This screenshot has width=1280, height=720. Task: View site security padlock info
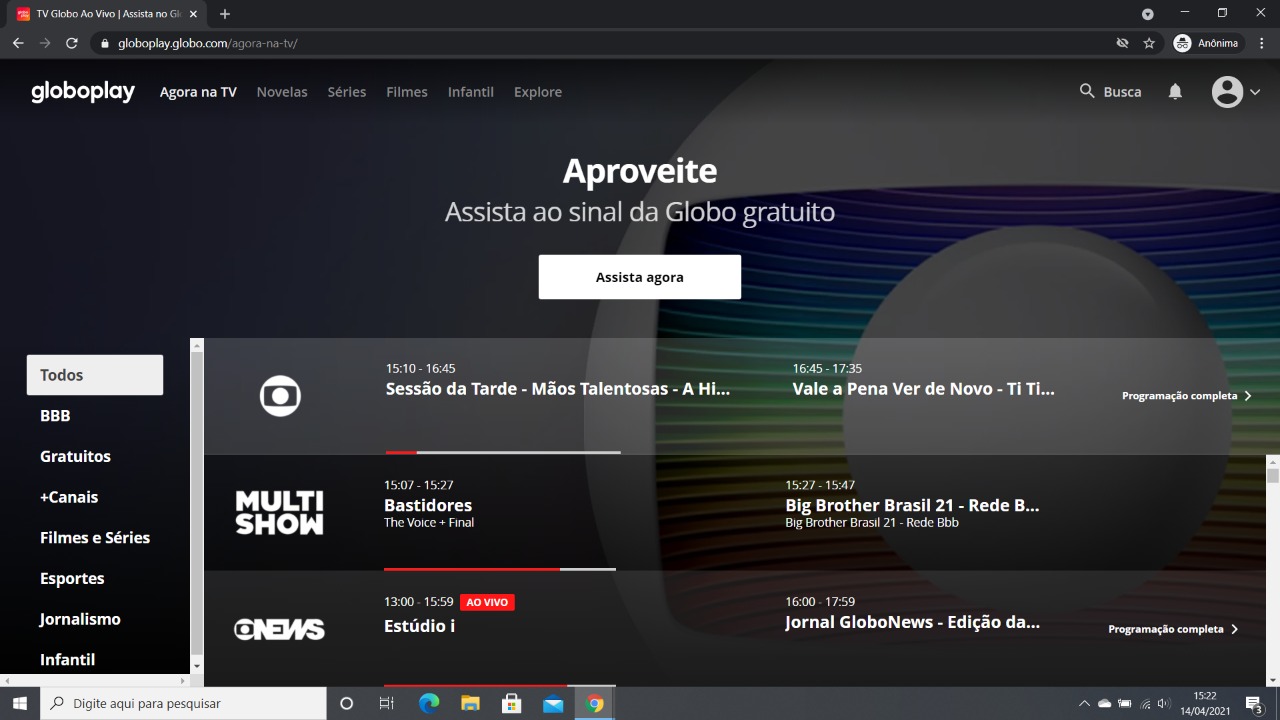tap(104, 43)
